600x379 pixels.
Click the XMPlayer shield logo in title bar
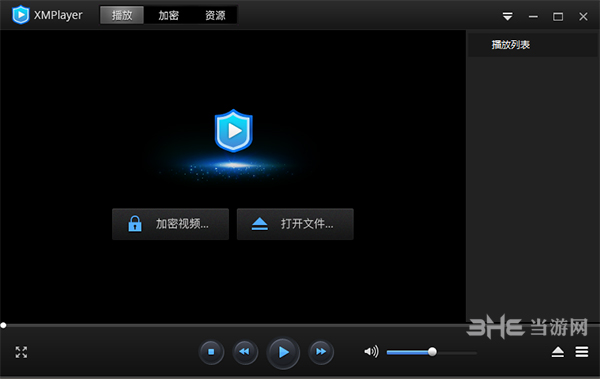[x=21, y=15]
